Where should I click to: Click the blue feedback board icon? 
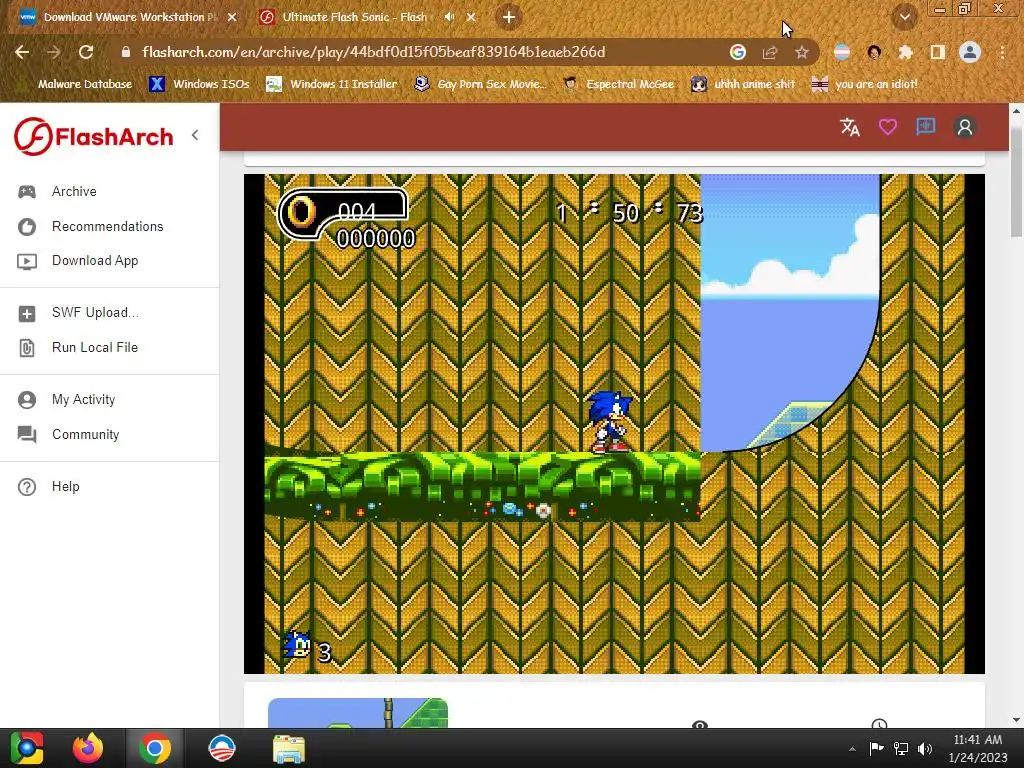[x=925, y=127]
